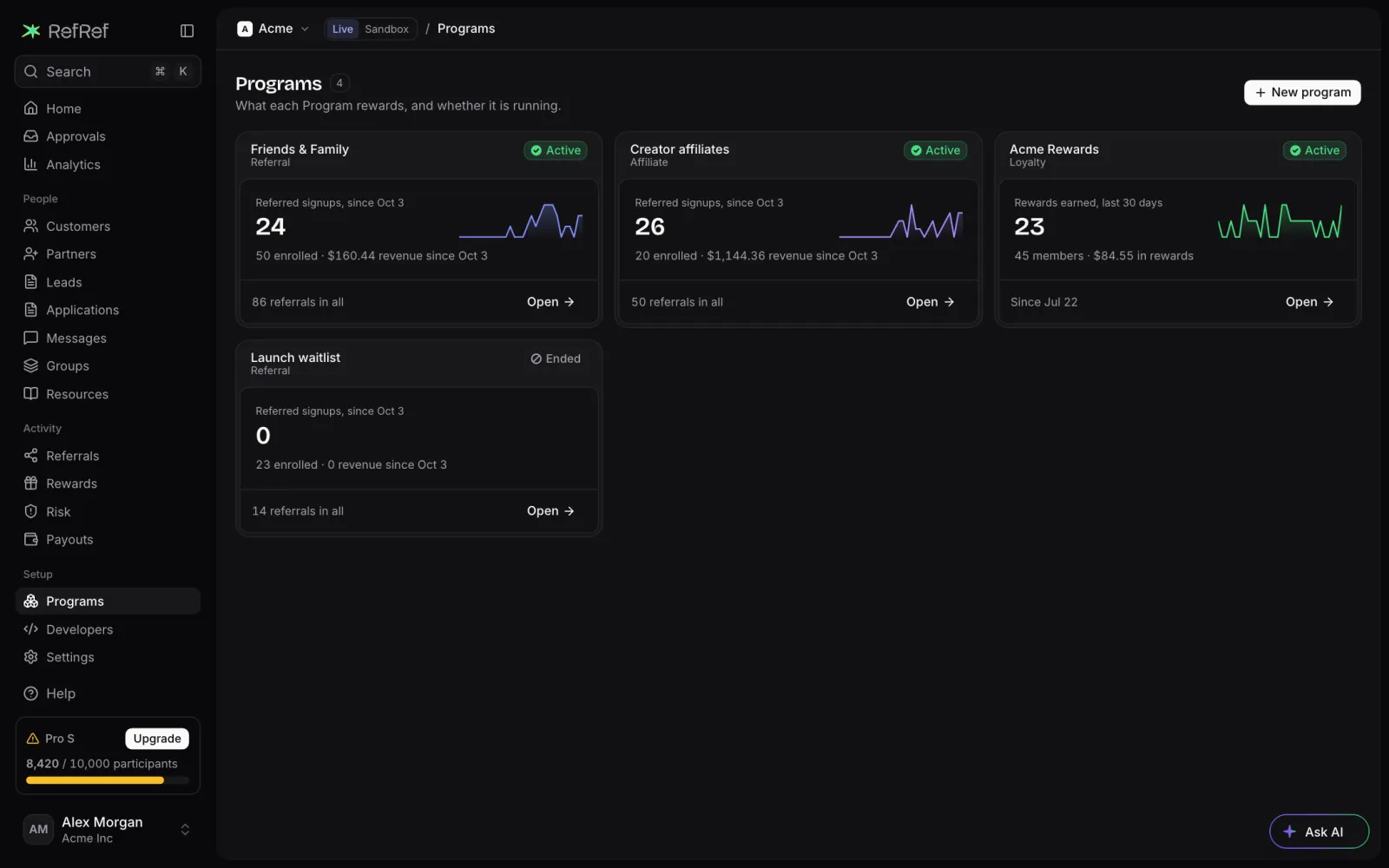1389x868 pixels.
Task: Expand the Alex Morgan account menu
Action: pos(108,830)
